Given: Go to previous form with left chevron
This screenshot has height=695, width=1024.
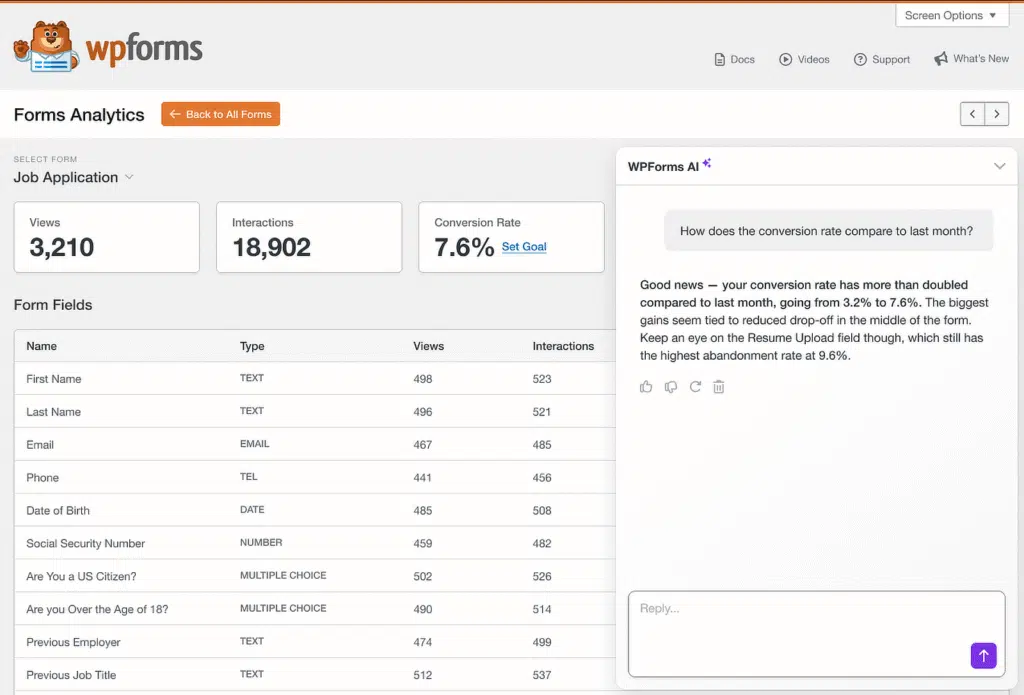Looking at the screenshot, I should [972, 114].
